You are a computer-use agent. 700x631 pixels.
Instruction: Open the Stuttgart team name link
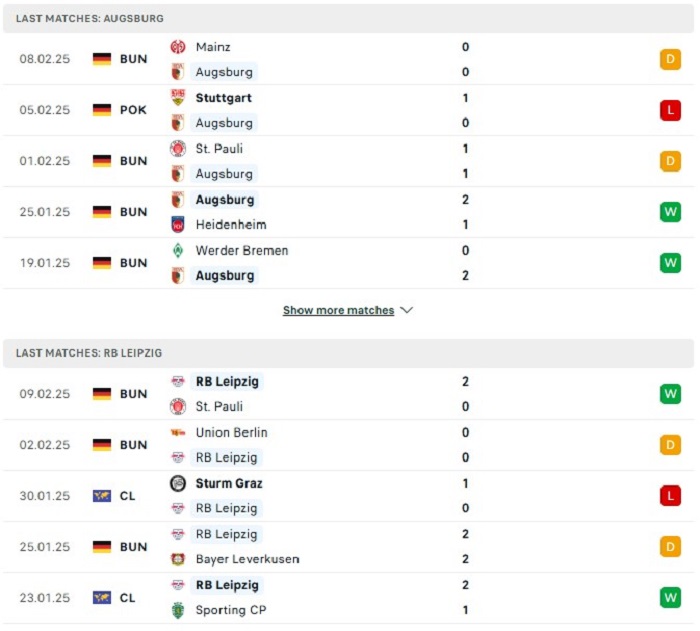[224, 98]
